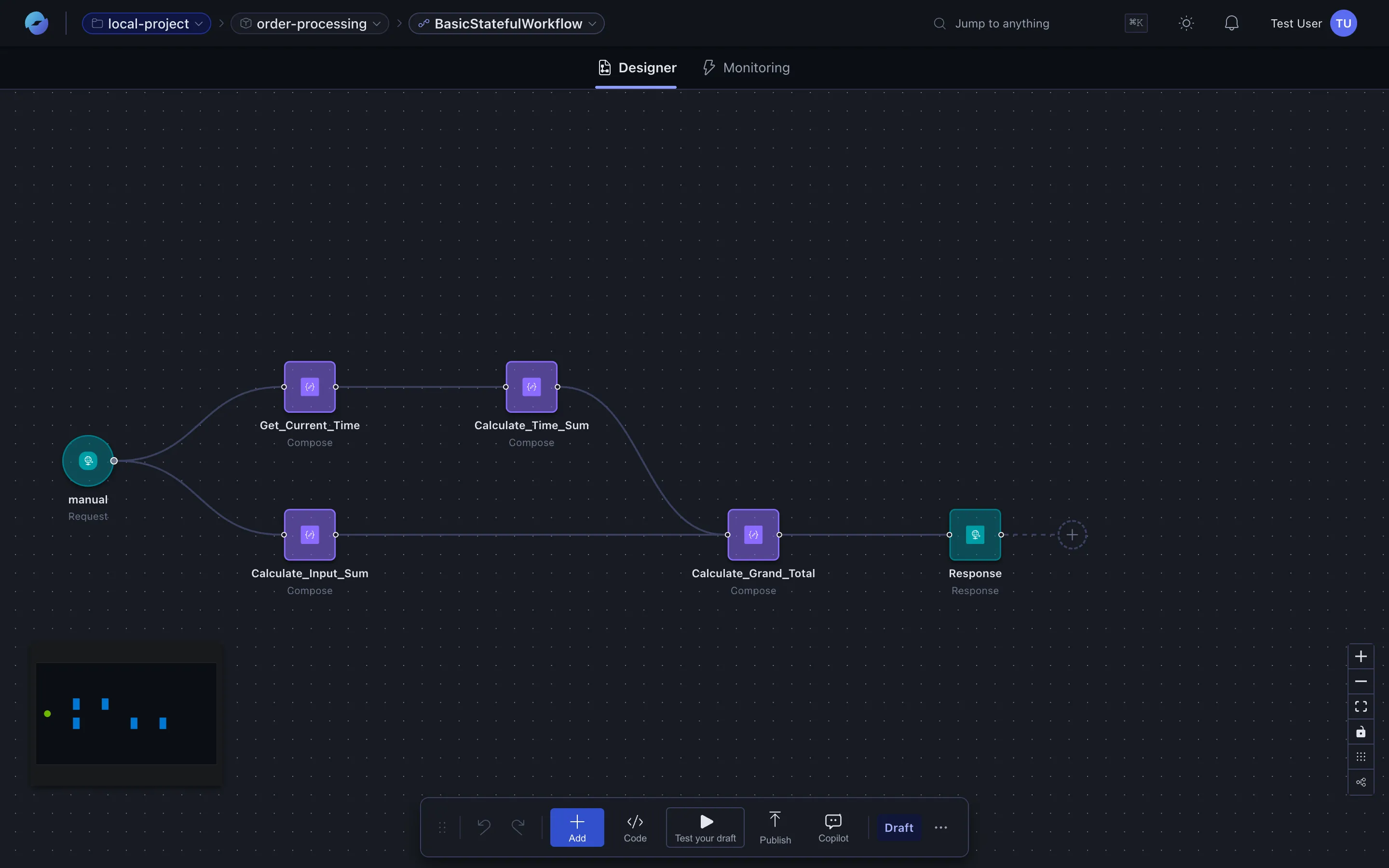The image size is (1389, 868).
Task: Toggle the dot grid icon
Action: point(1361,757)
